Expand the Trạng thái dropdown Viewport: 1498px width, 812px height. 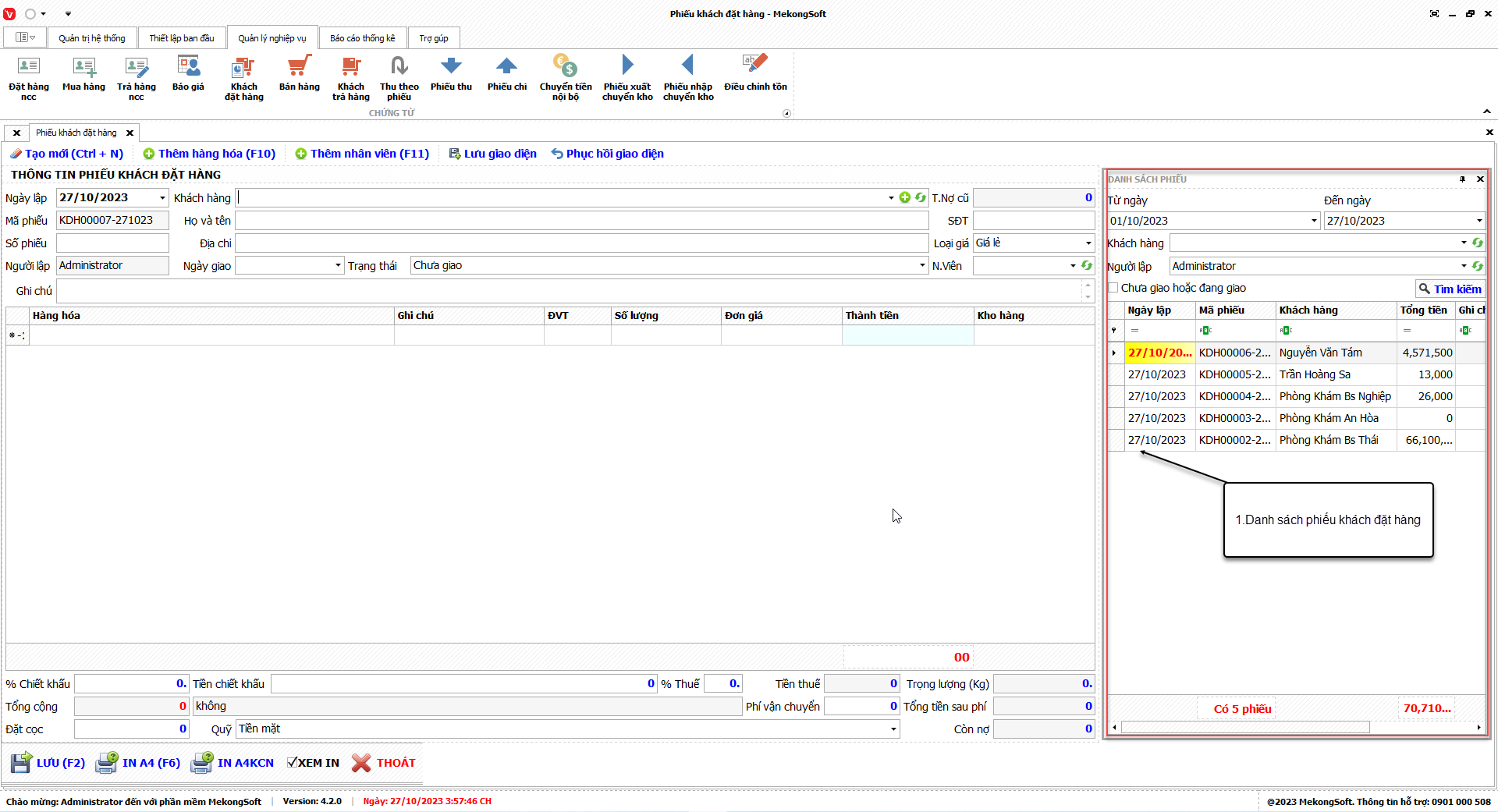[x=922, y=266]
